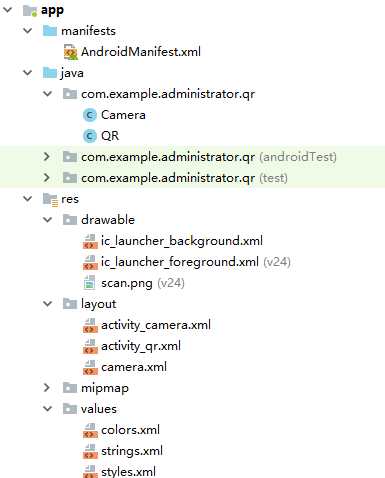
Task: Click the Camera class icon
Action: 90,115
